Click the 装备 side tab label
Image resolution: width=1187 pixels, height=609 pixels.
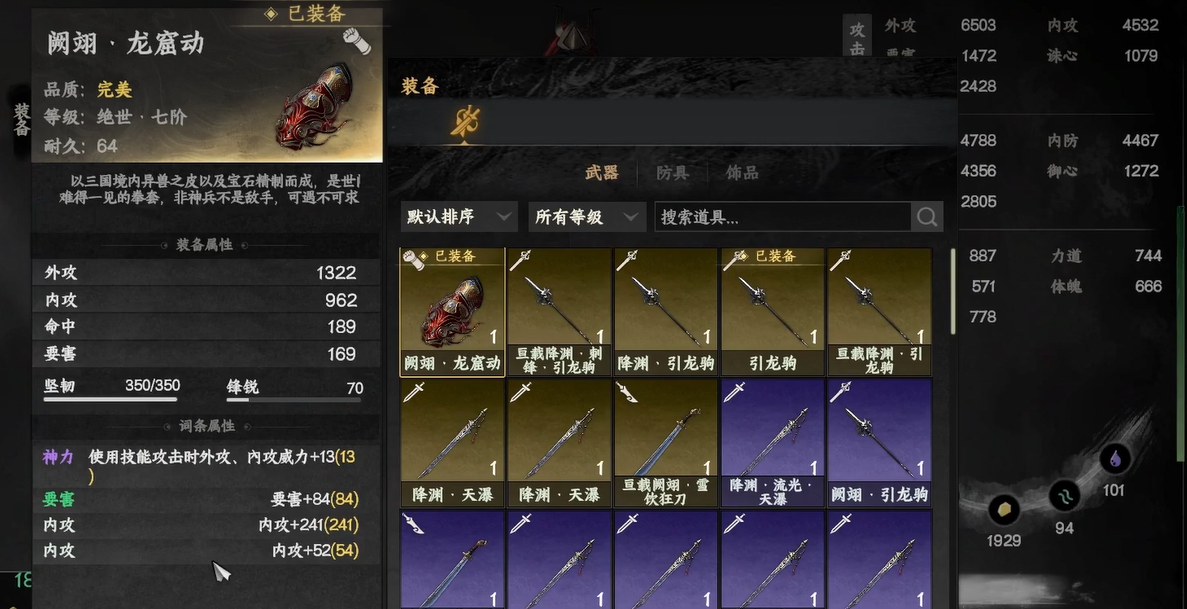point(21,120)
